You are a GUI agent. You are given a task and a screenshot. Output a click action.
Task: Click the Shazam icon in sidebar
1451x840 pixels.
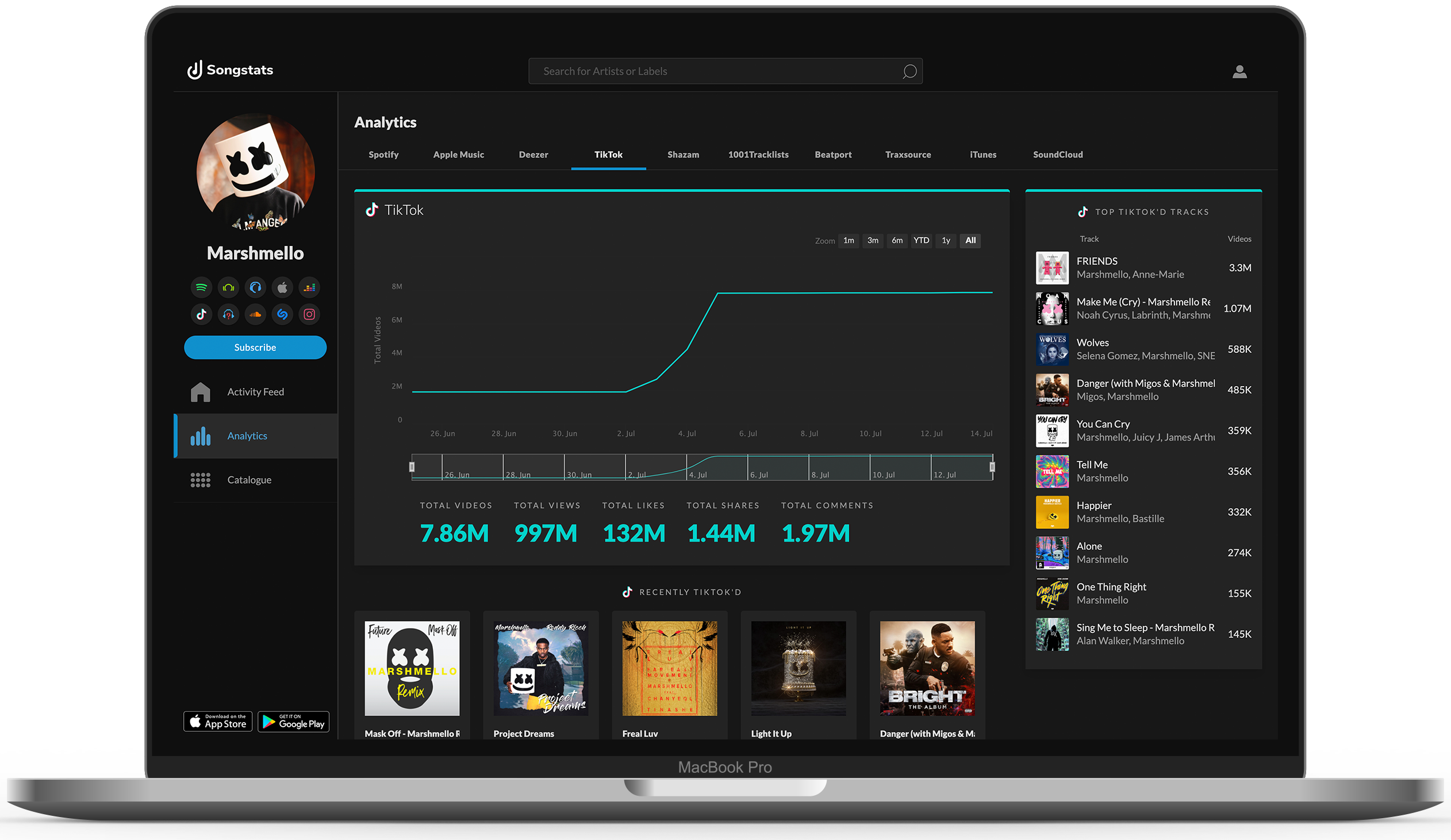(282, 314)
